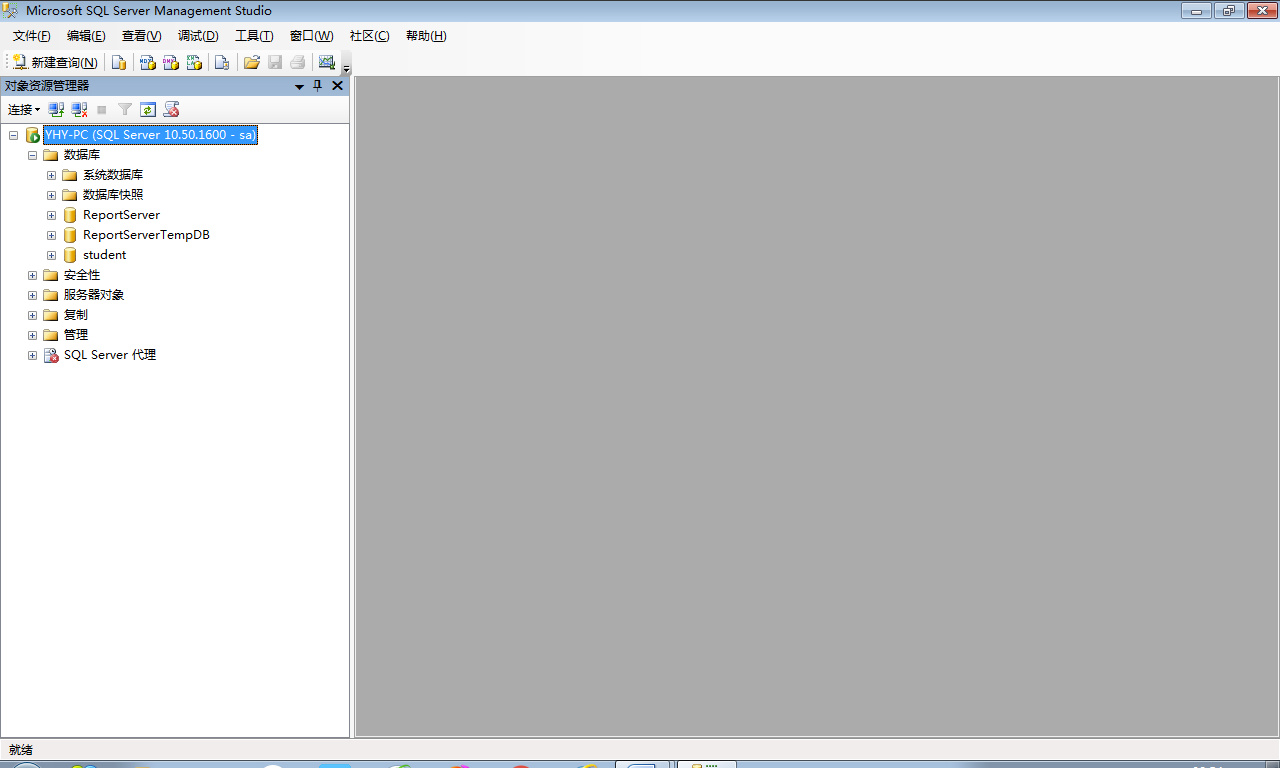This screenshot has height=768, width=1280.
Task: Open the 文件(F) menu
Action: click(31, 36)
